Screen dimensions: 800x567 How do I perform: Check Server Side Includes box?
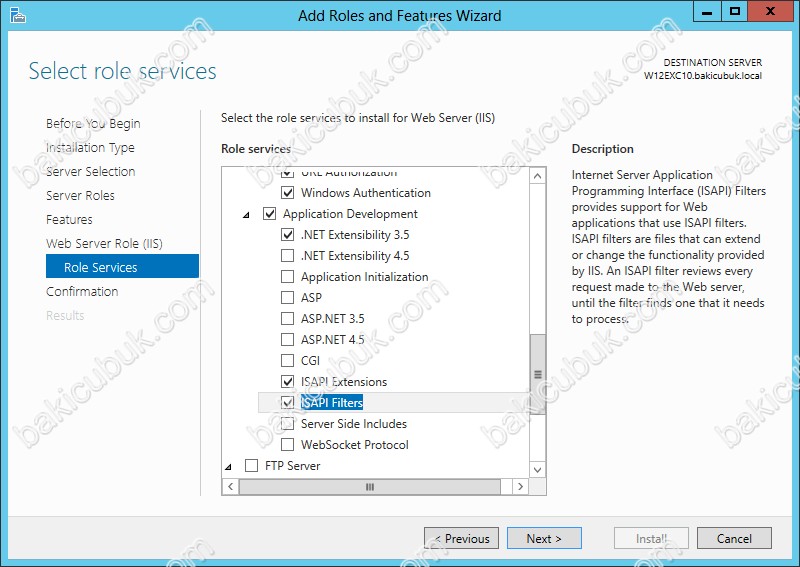[x=288, y=424]
